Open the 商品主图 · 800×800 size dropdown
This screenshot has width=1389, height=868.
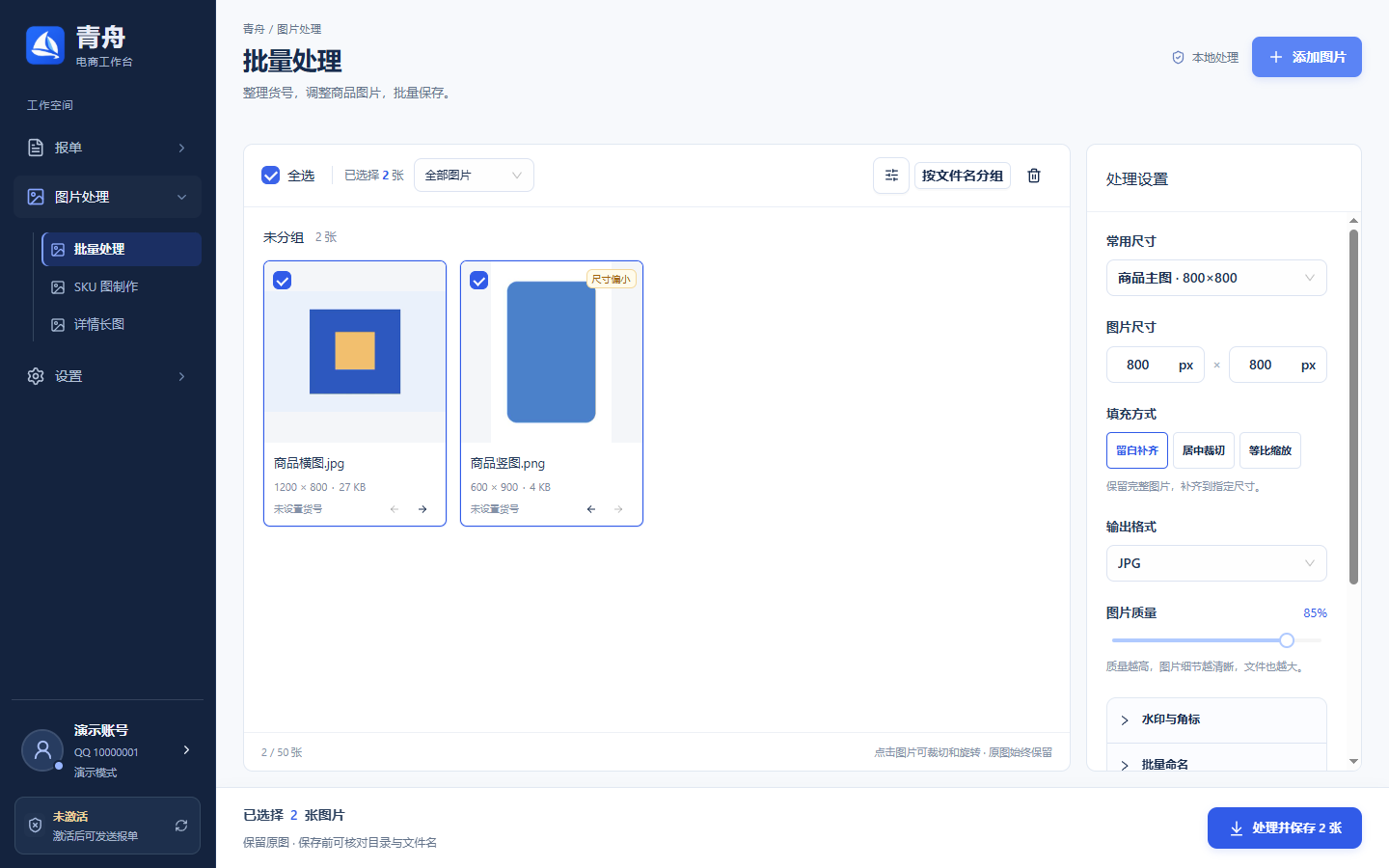pos(1216,278)
